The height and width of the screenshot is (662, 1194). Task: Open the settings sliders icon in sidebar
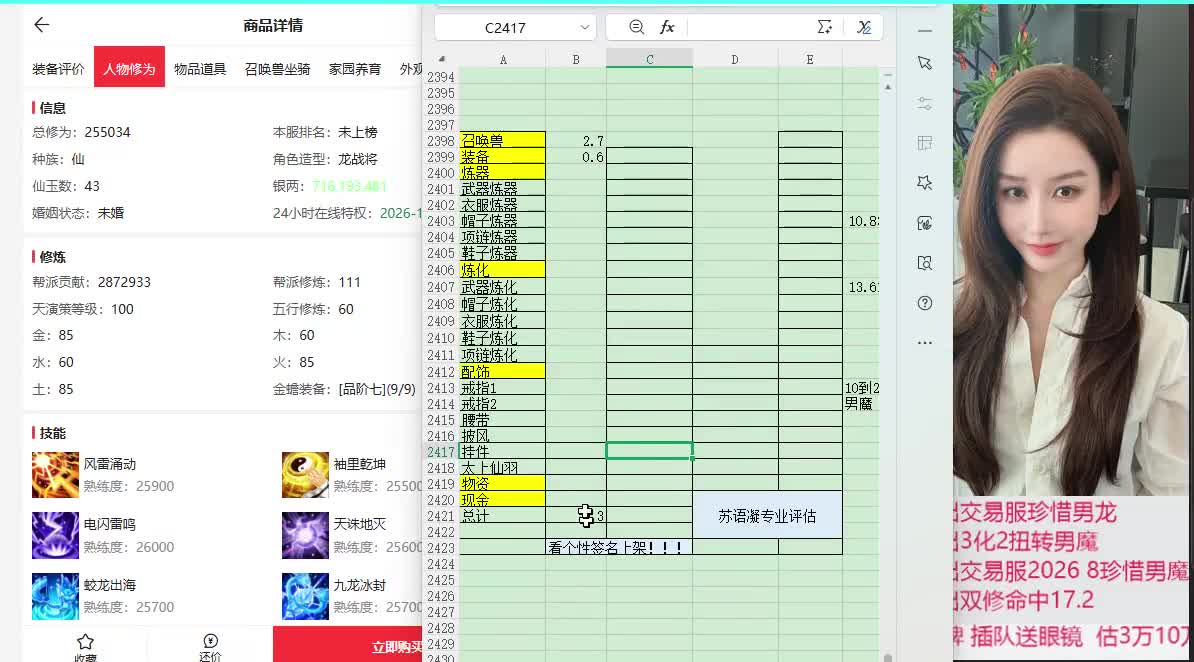(x=924, y=104)
